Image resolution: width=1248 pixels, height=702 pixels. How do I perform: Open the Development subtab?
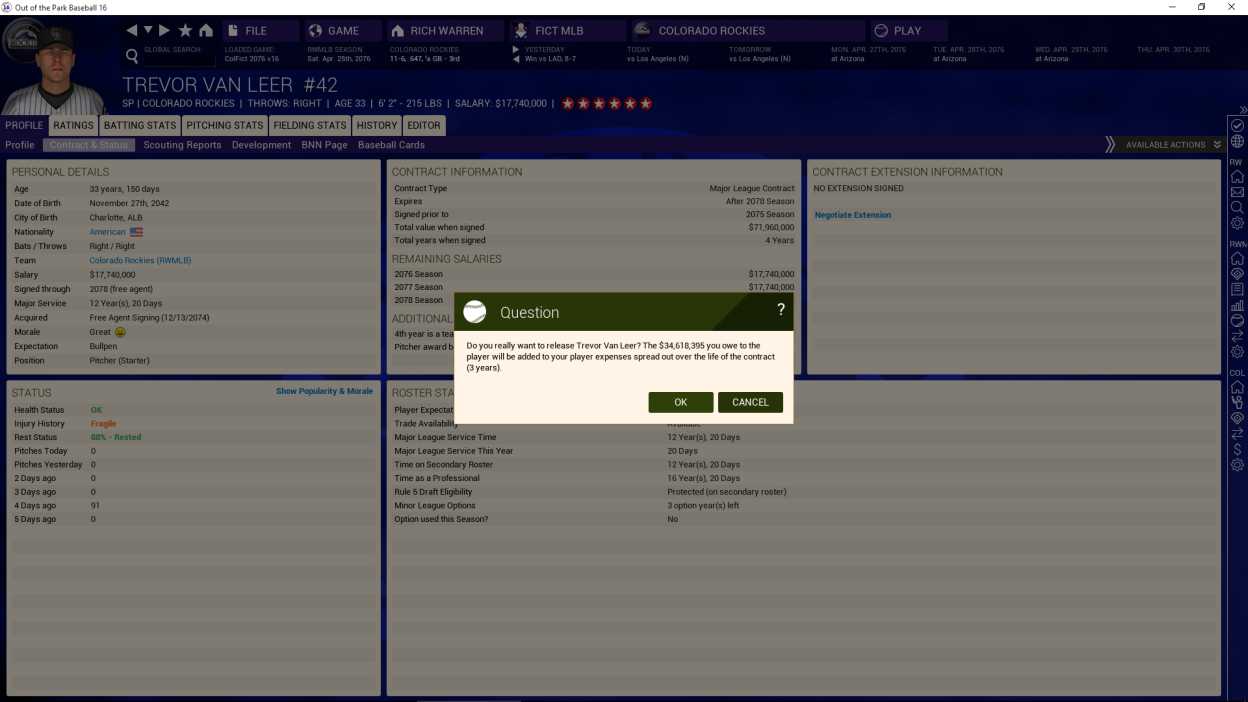tap(261, 145)
